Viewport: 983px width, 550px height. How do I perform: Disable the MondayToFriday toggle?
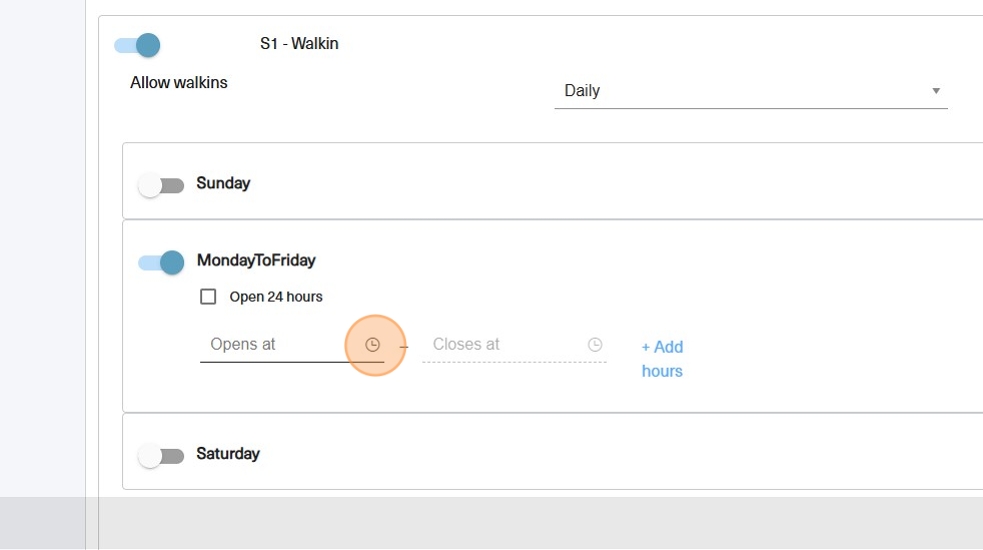[x=162, y=262]
